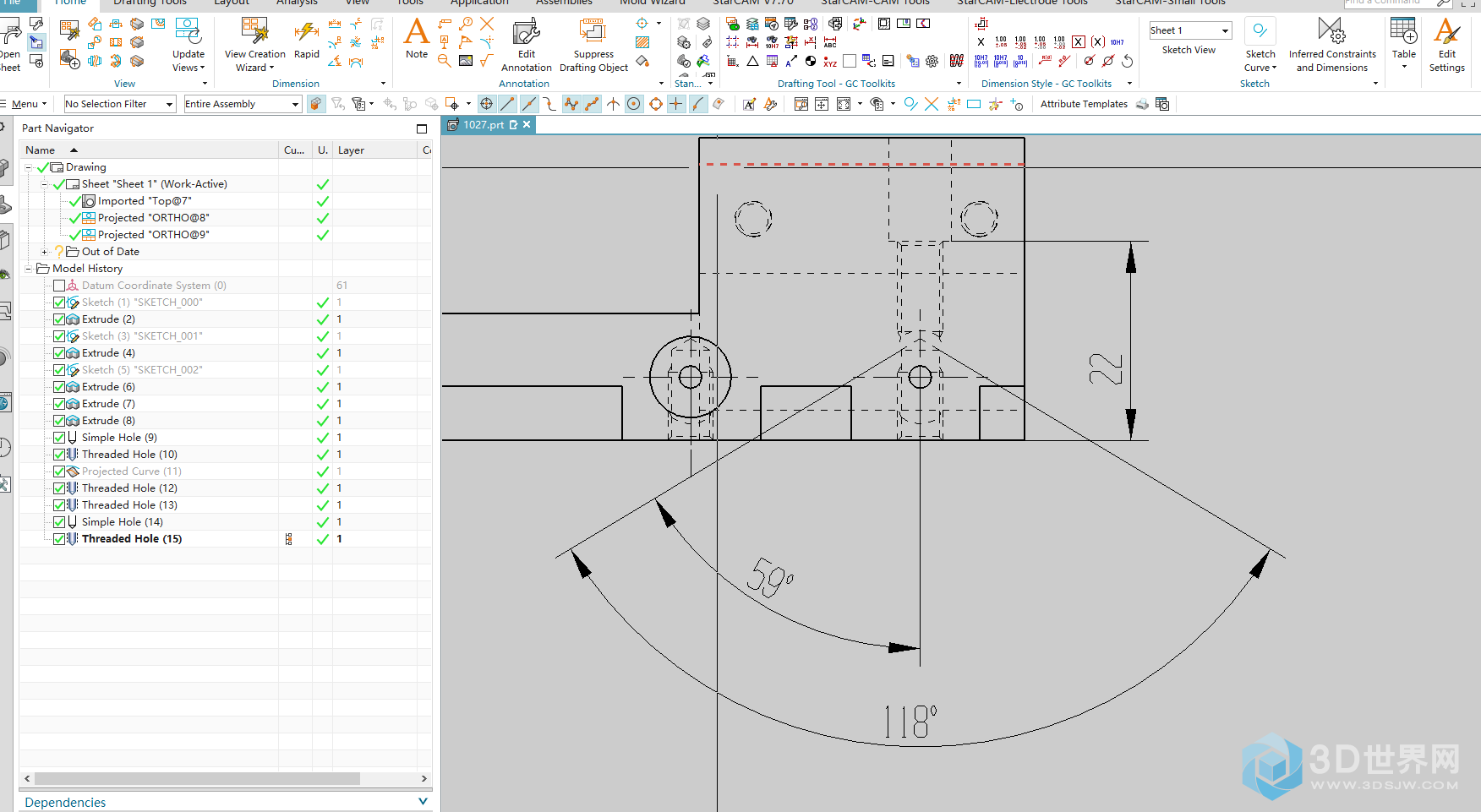Screen dimensions: 1481x812
Task: Expand the Out of Date folder
Action: click(45, 252)
